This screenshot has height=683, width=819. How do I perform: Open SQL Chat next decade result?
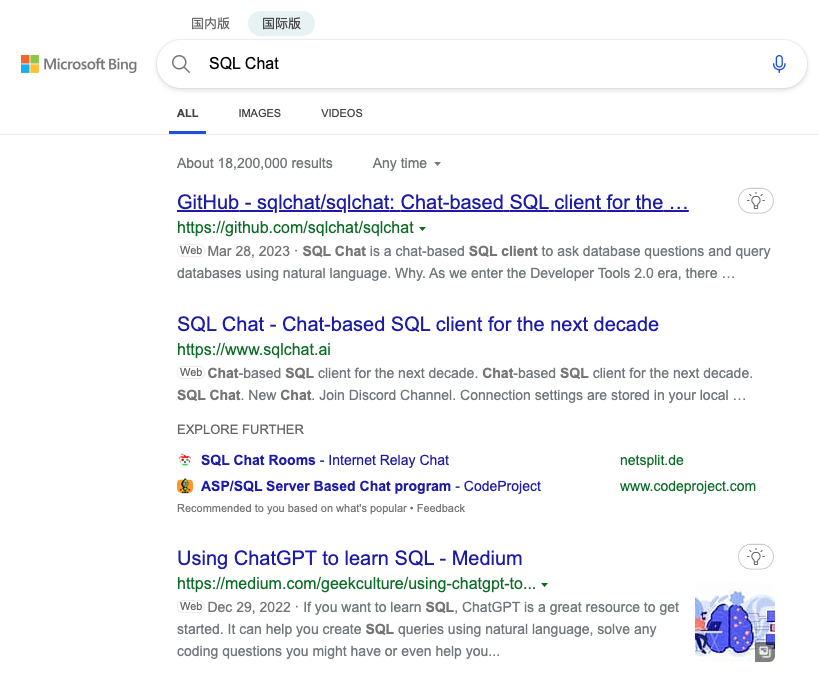[417, 324]
